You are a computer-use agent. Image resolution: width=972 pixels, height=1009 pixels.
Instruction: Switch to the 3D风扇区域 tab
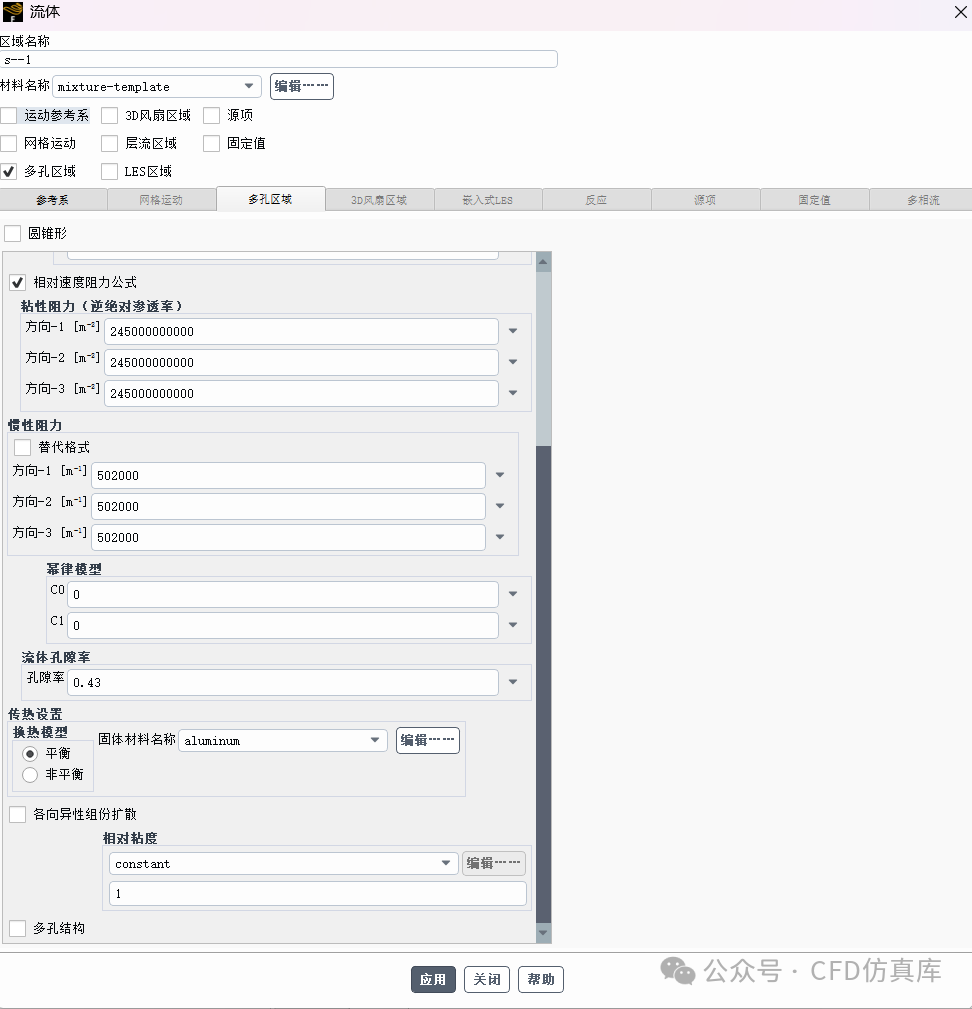[380, 198]
